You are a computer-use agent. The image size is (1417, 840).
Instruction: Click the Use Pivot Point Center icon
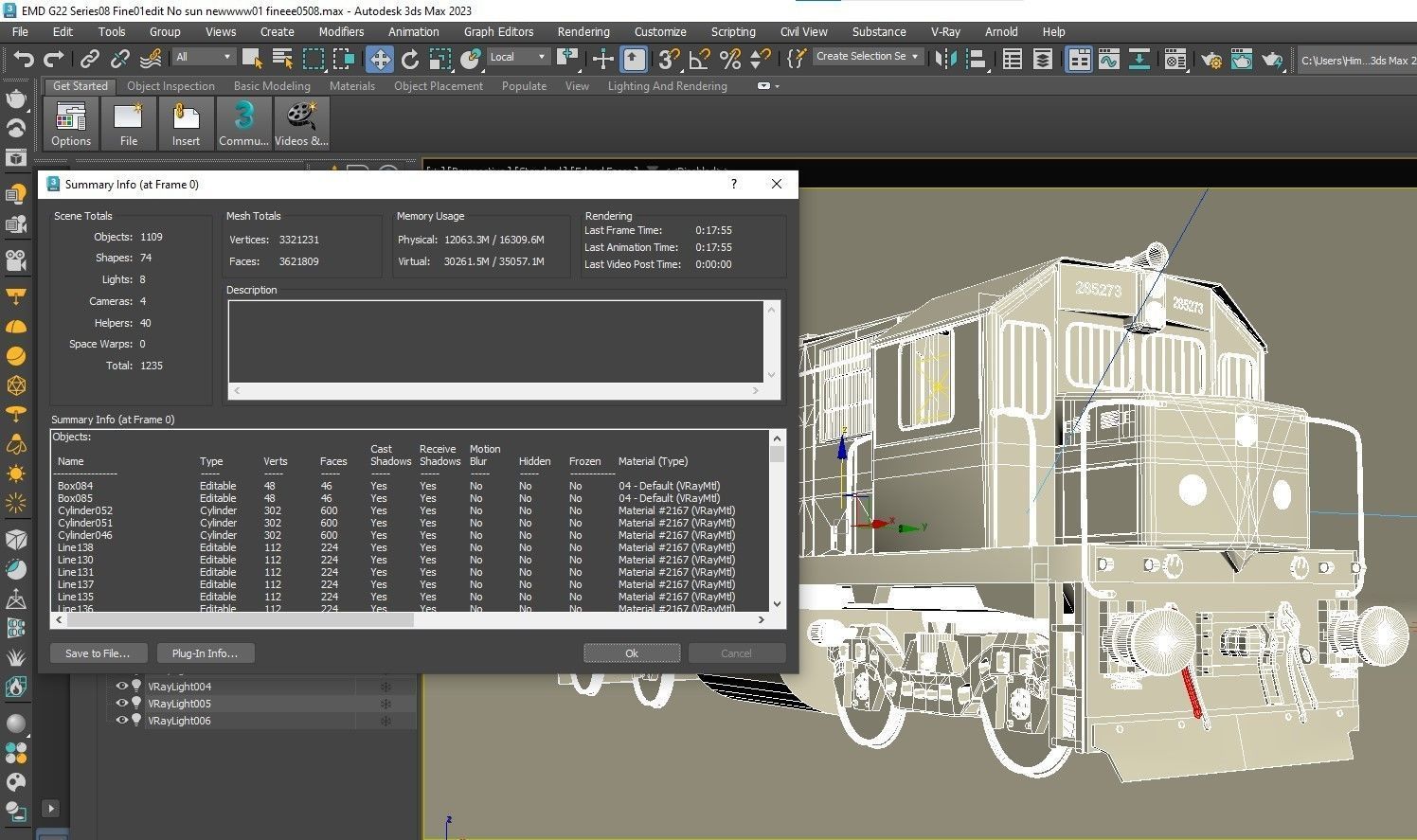tap(568, 60)
